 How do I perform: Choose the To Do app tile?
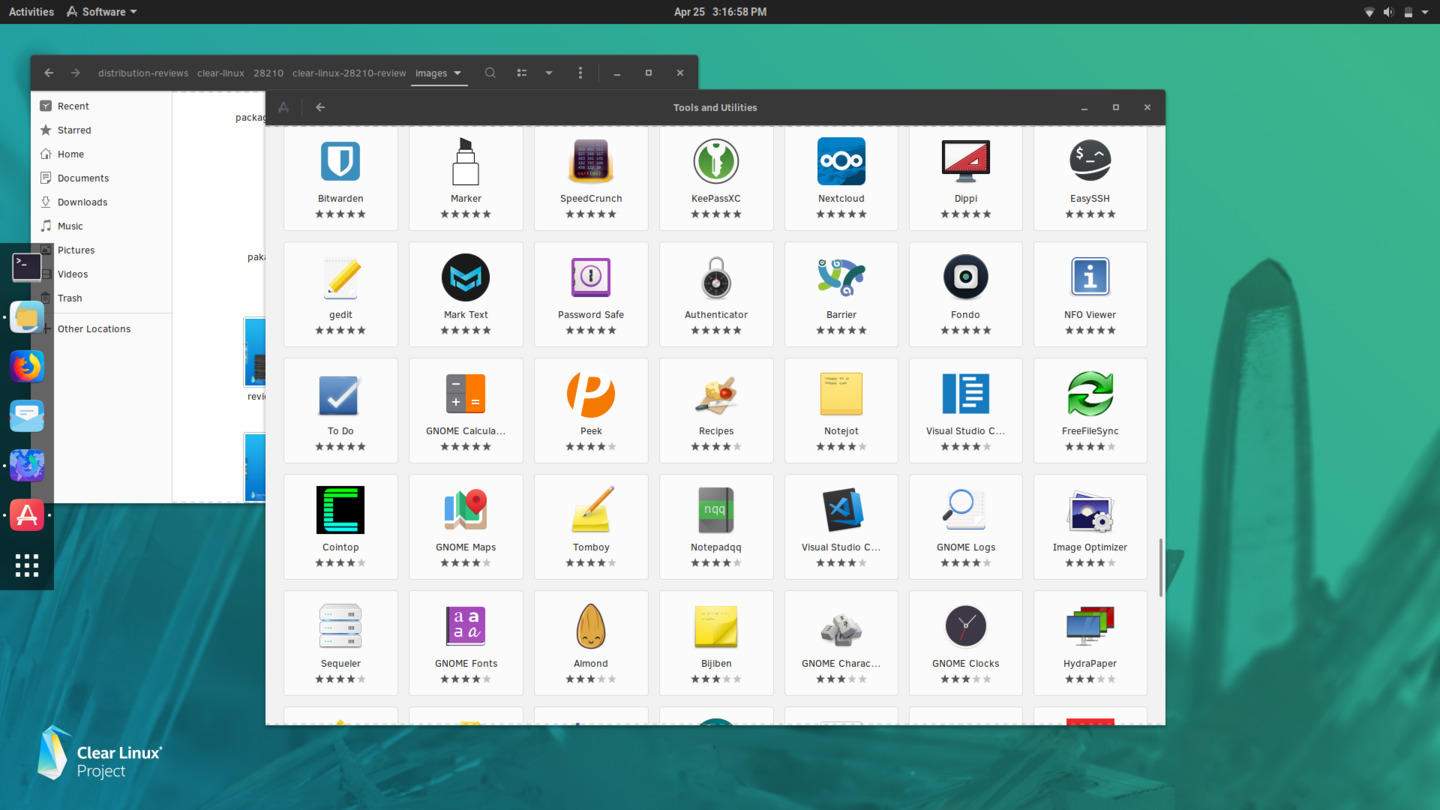(340, 411)
